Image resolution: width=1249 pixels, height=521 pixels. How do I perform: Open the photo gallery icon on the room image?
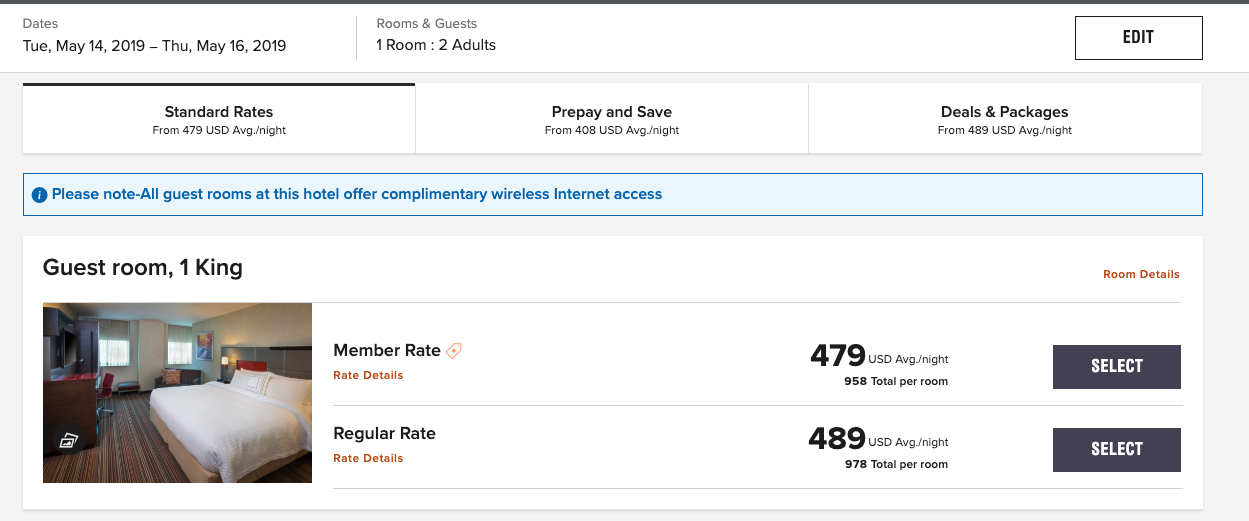pyautogui.click(x=69, y=440)
